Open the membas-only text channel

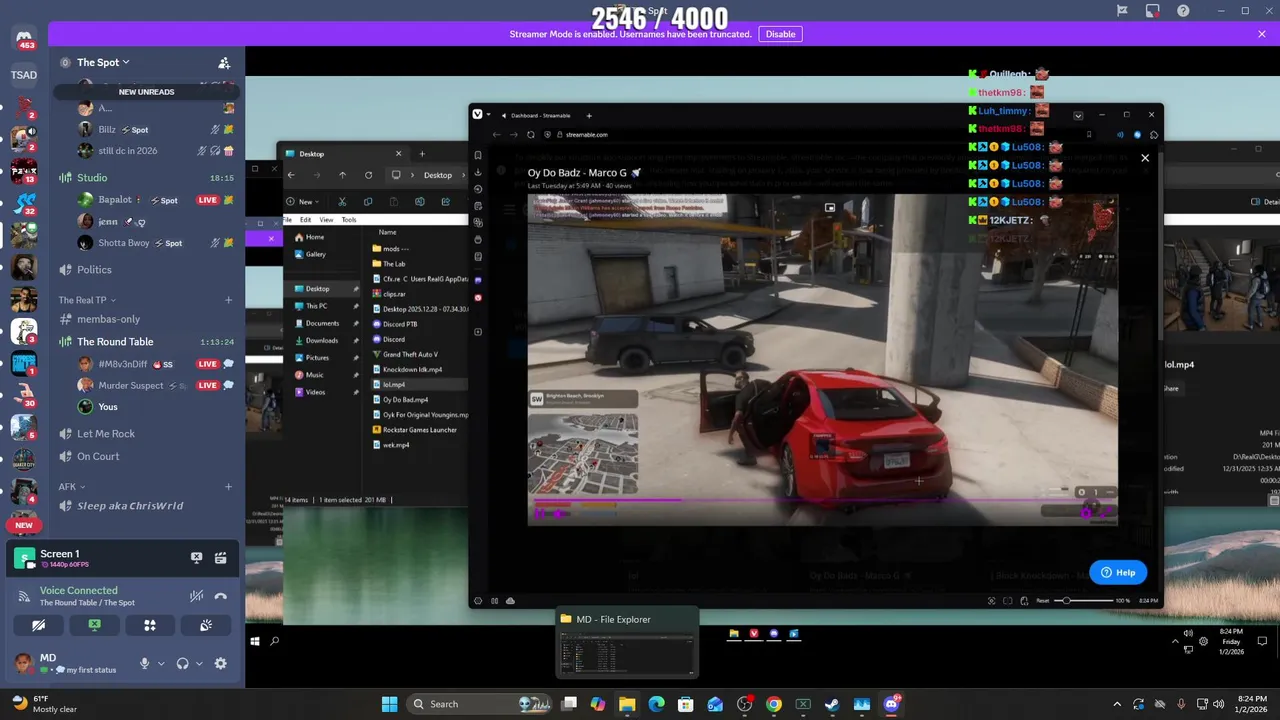pyautogui.click(x=146, y=319)
